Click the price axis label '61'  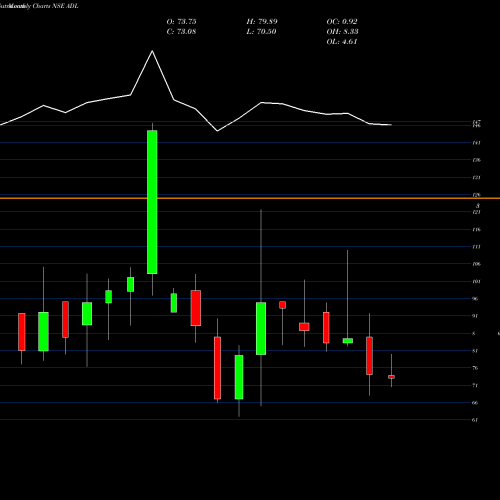pos(475,420)
